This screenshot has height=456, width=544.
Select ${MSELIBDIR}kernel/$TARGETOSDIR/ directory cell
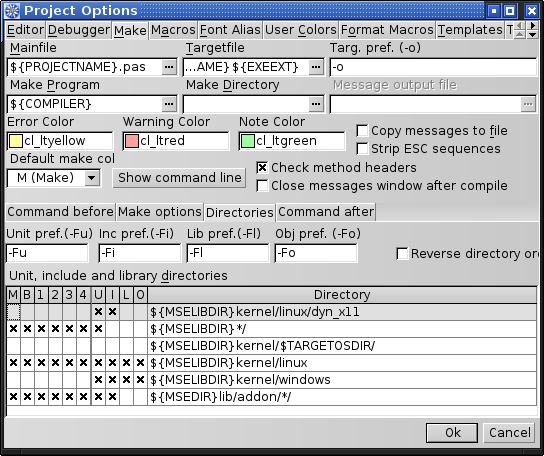pos(342,346)
